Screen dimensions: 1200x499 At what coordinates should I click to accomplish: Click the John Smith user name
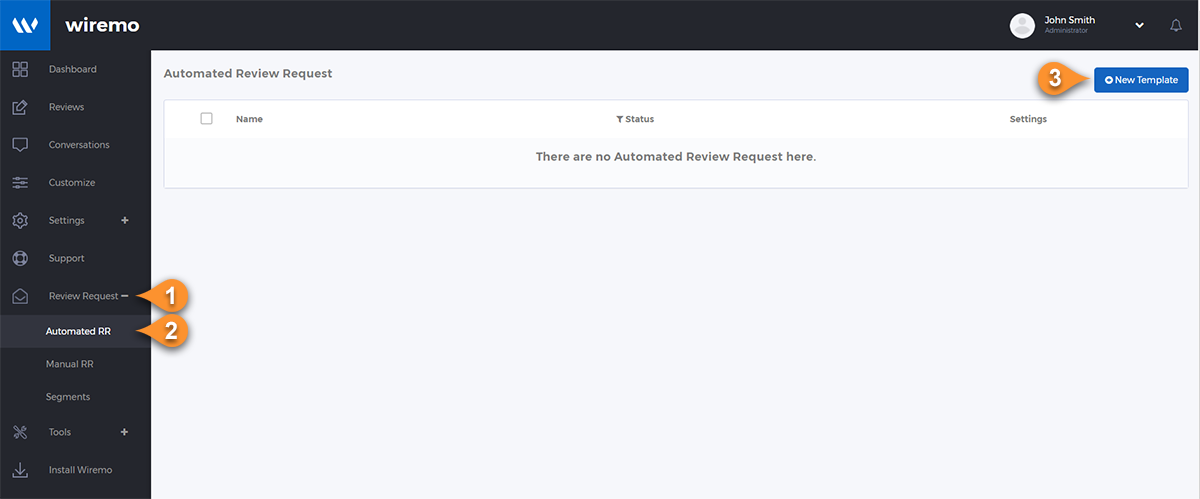1070,20
